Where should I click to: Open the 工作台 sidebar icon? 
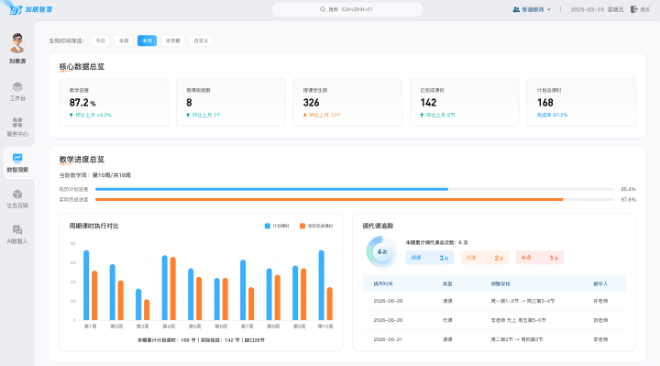tap(17, 87)
